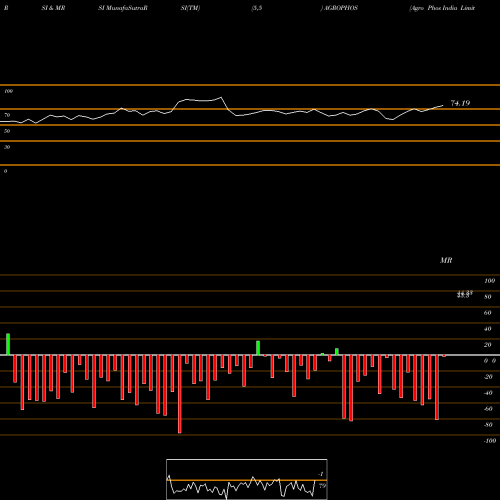Screen dimensions: 500x500
Task: Open the mini RSI chart thumbnail at bottom
Action: (x=247, y=479)
